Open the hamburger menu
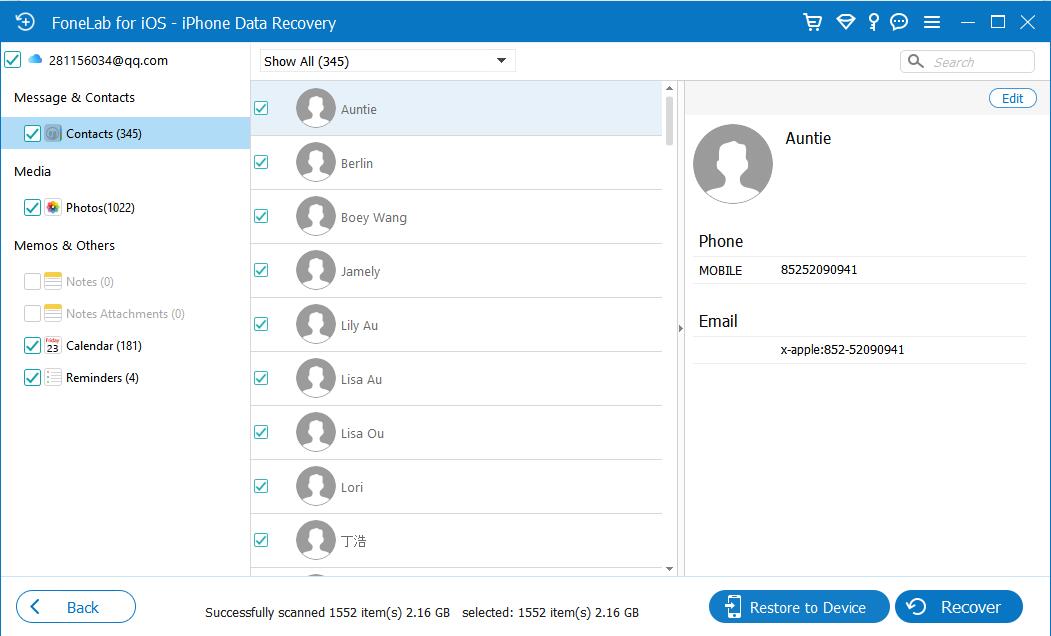Viewport: 1051px width, 636px height. pyautogui.click(x=932, y=22)
